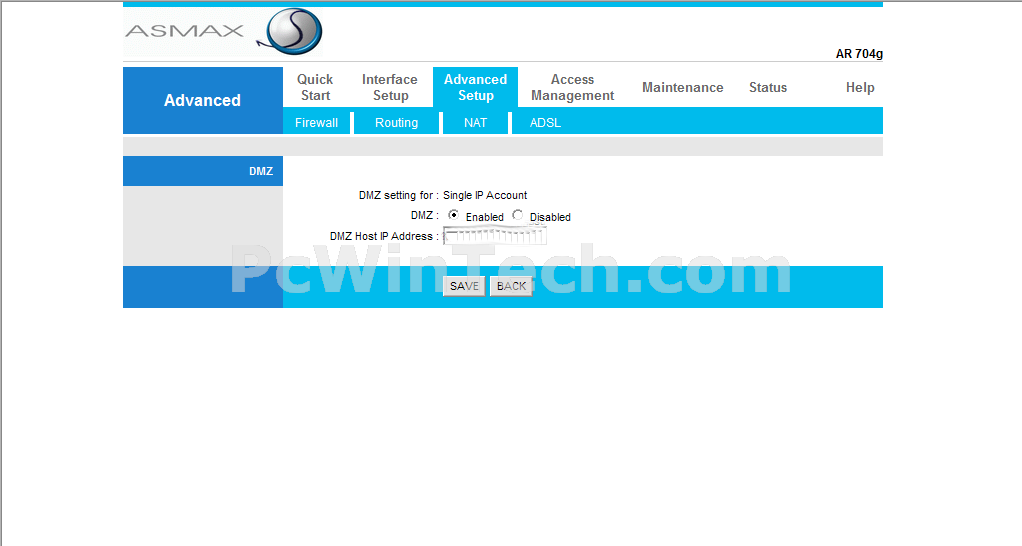
Task: Open the Maintenance tab
Action: tap(682, 87)
